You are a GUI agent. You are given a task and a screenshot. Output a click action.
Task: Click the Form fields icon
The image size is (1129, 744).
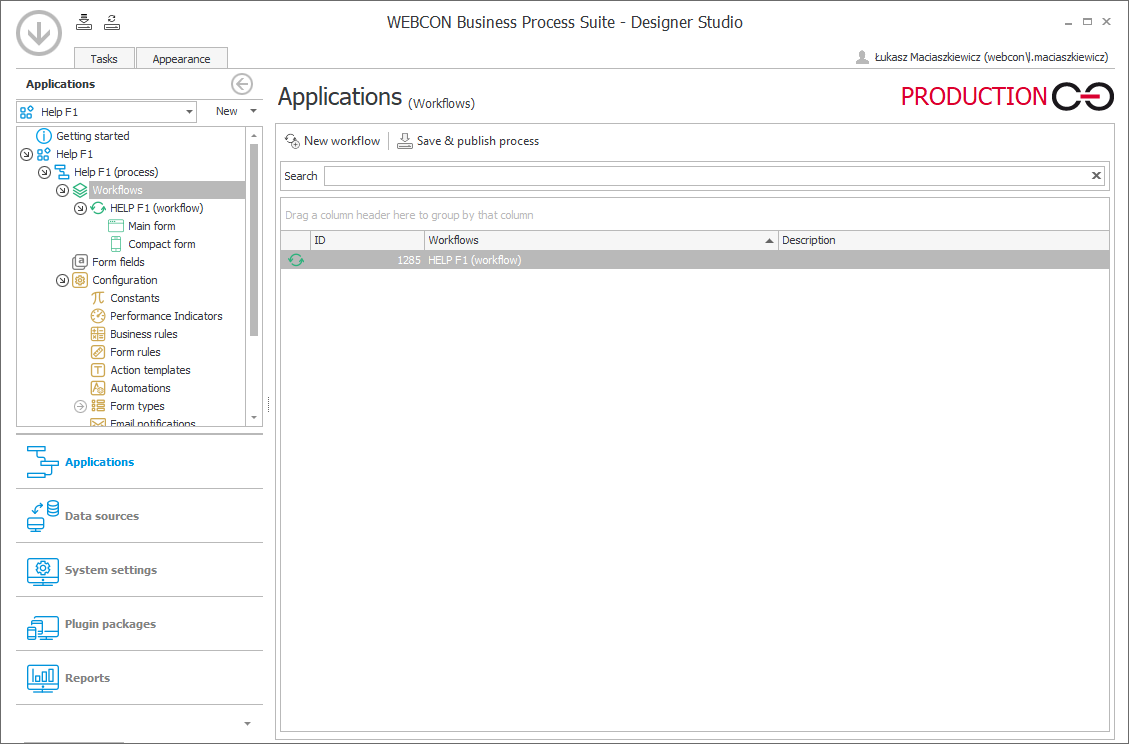[x=80, y=262]
